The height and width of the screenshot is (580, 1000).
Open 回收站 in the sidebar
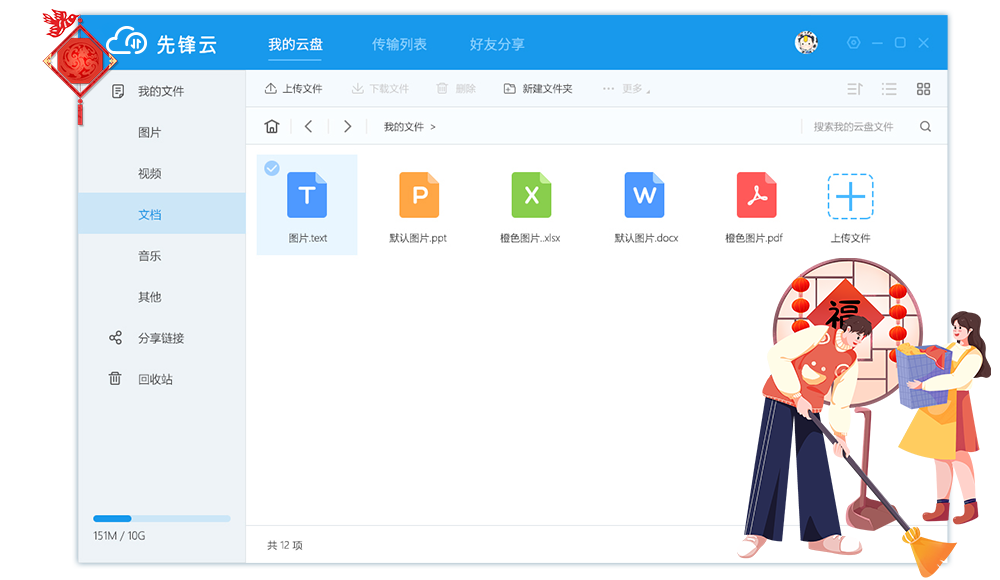tap(155, 379)
